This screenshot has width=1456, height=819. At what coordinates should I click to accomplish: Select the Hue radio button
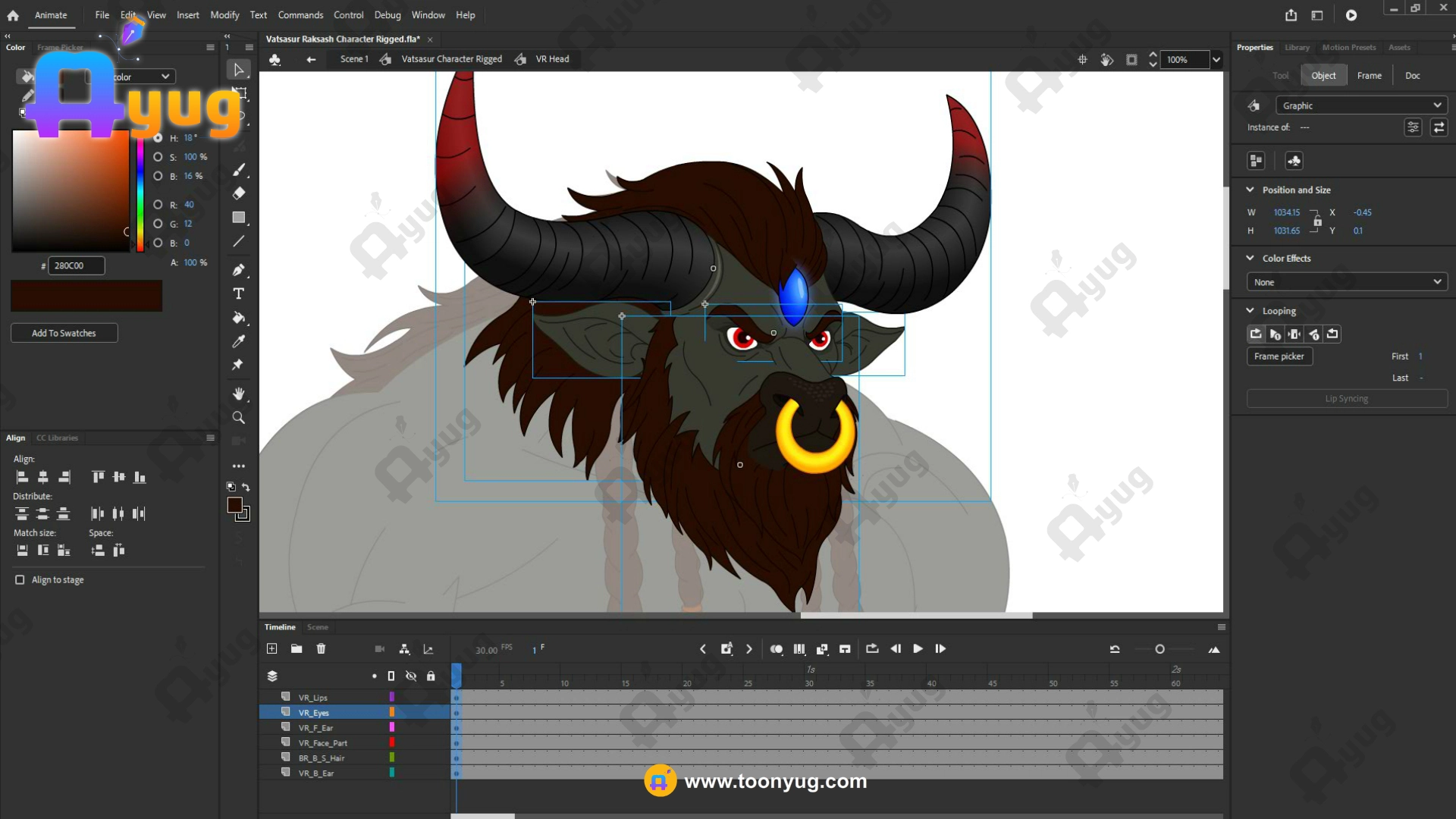pos(158,138)
